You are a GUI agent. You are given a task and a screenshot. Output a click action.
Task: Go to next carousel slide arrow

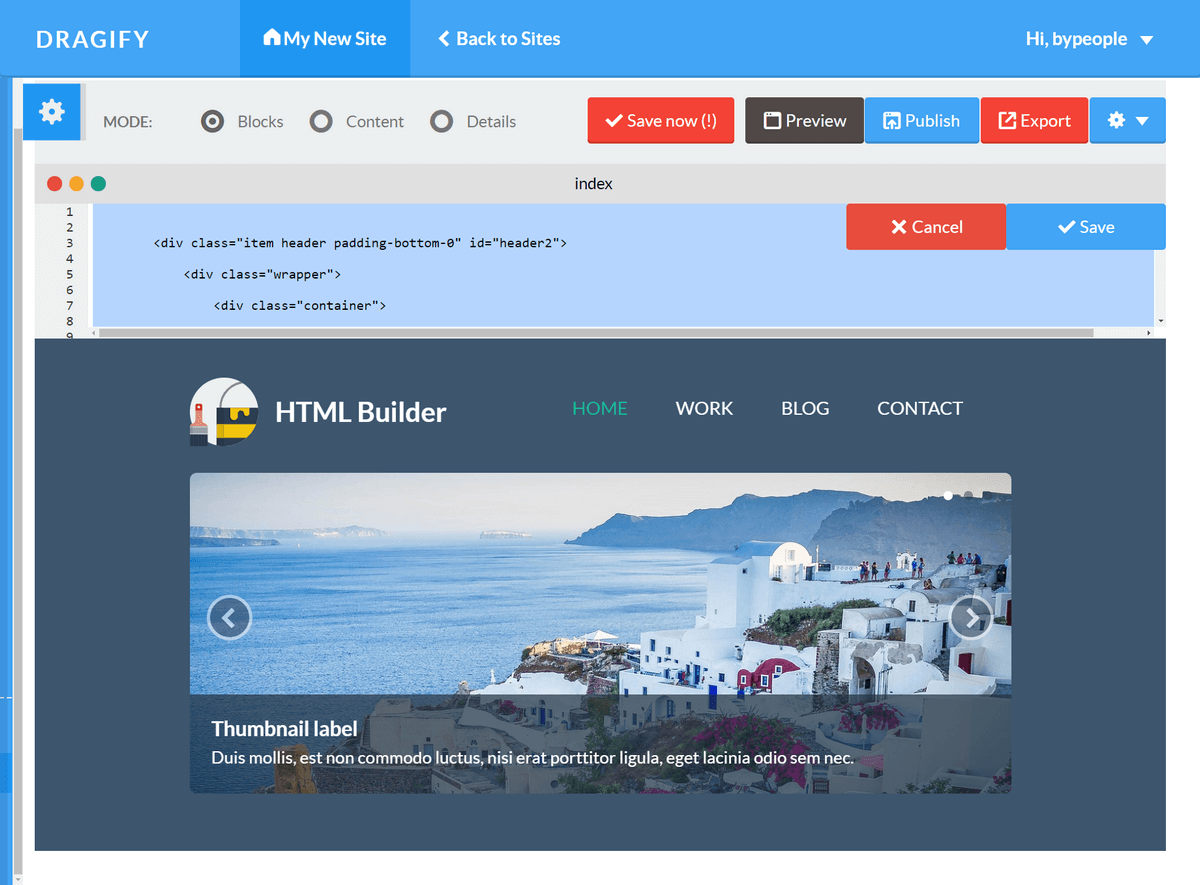pos(971,618)
